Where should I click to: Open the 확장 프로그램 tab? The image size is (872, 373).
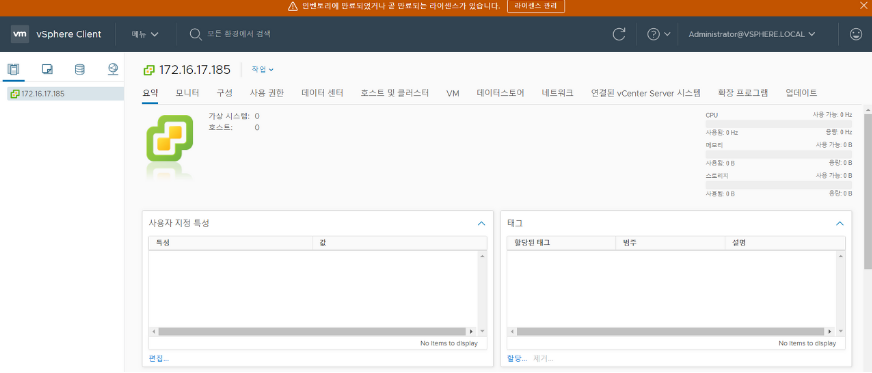point(743,93)
